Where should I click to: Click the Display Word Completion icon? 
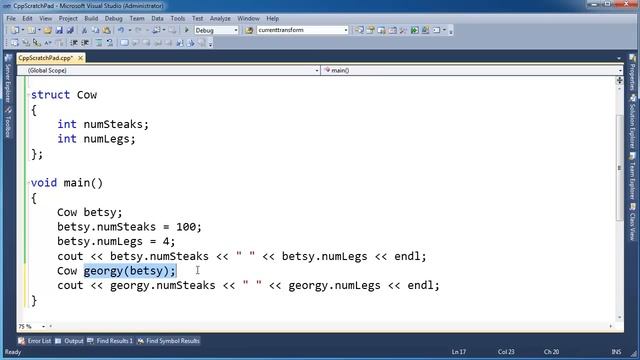(x=48, y=43)
